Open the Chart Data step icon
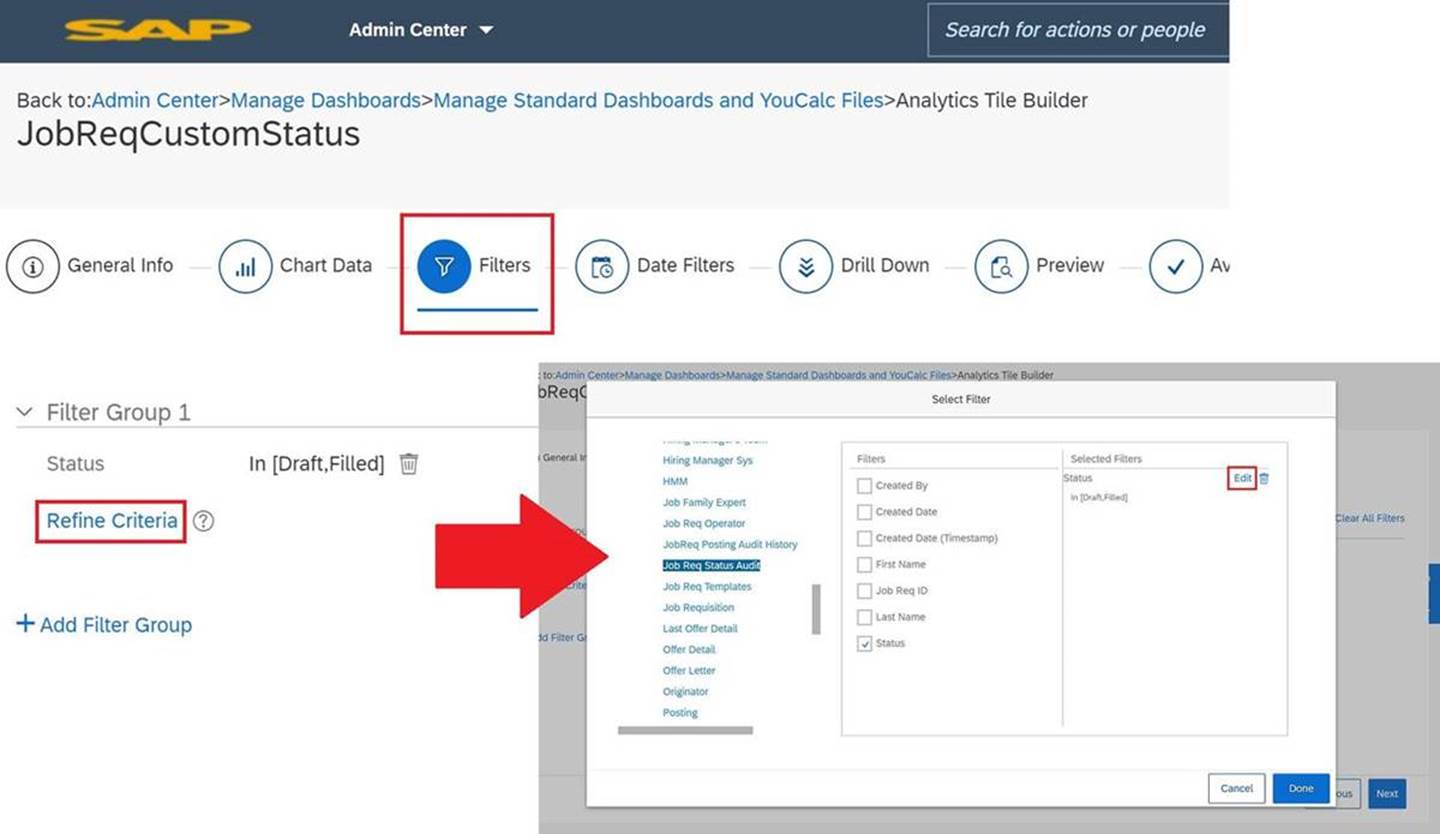 coord(245,267)
